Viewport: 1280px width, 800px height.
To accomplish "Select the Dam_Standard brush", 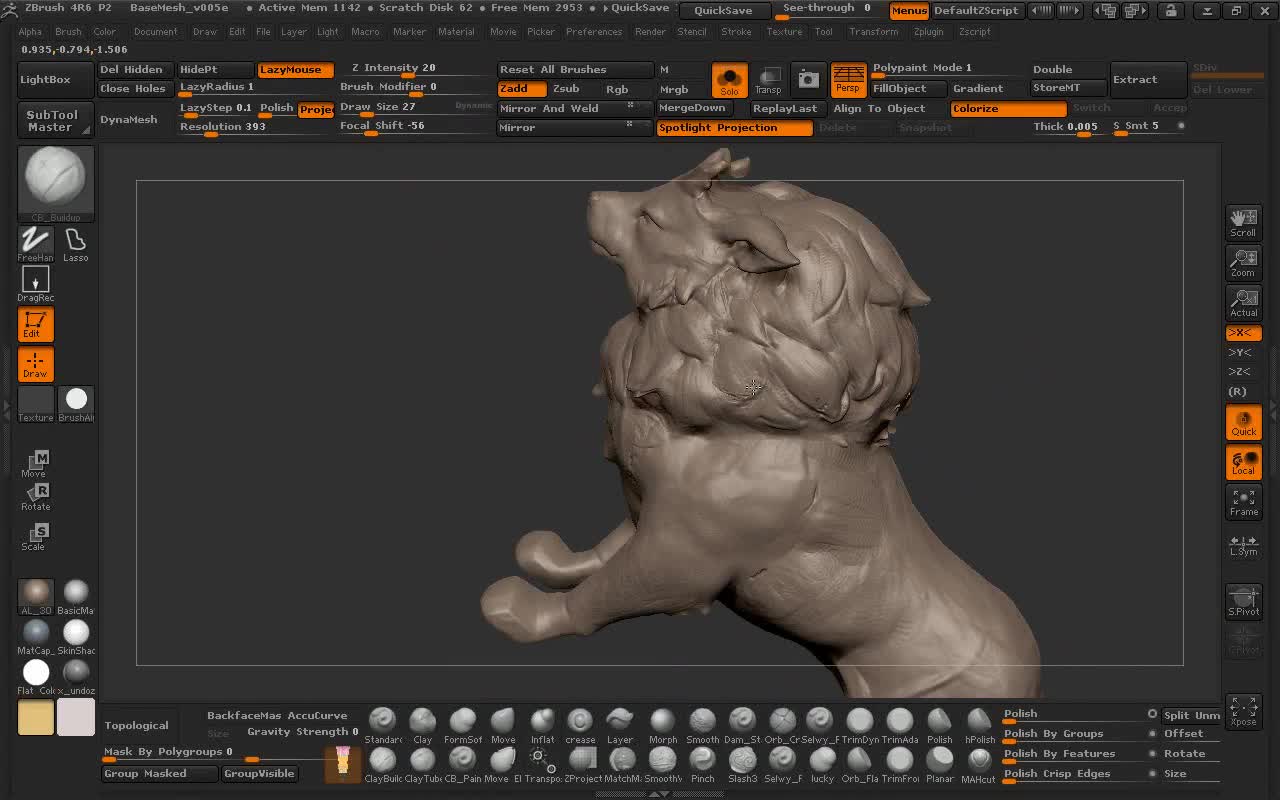I will (742, 726).
